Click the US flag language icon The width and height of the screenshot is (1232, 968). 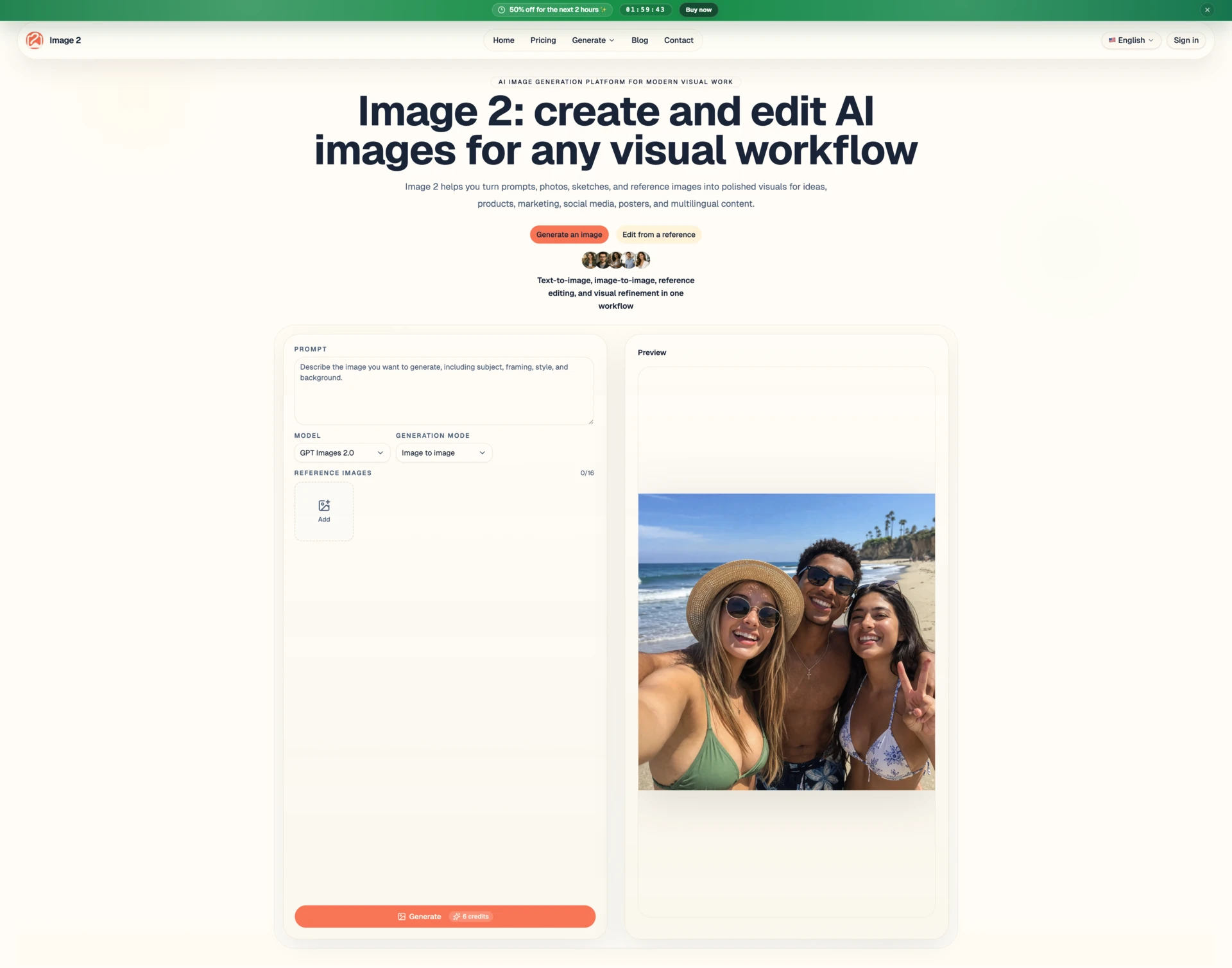pos(1112,40)
